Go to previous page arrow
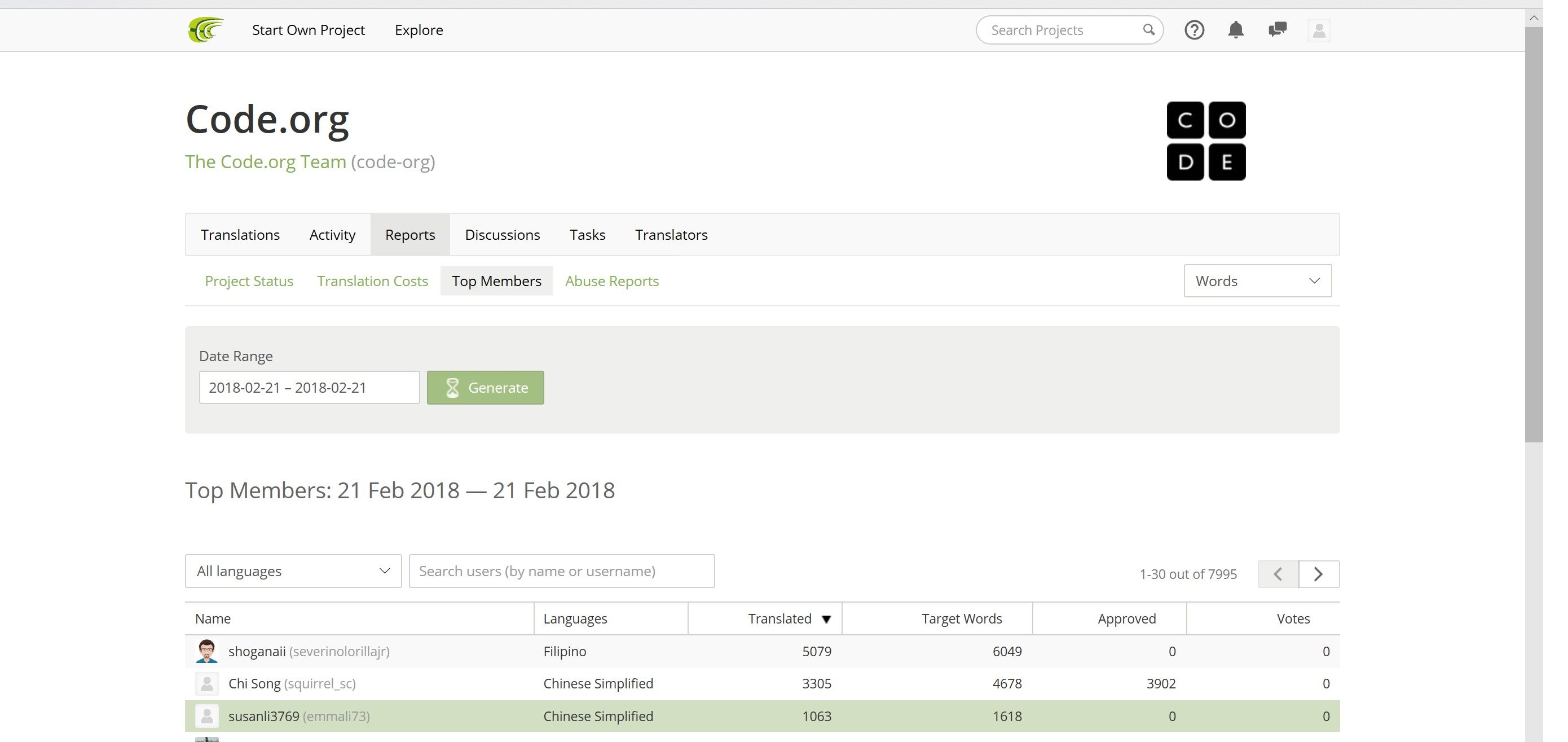Screen dimensions: 1568x742 tap(1278, 573)
